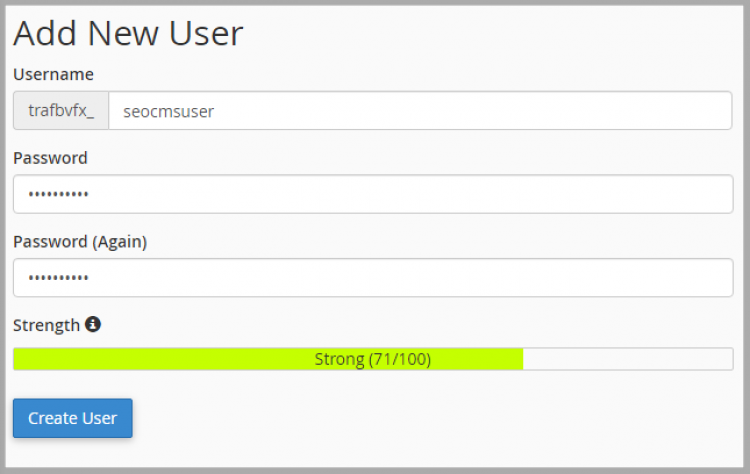Click blank space inside the Password (Again) box
750x474 pixels.
pyautogui.click(x=411, y=277)
